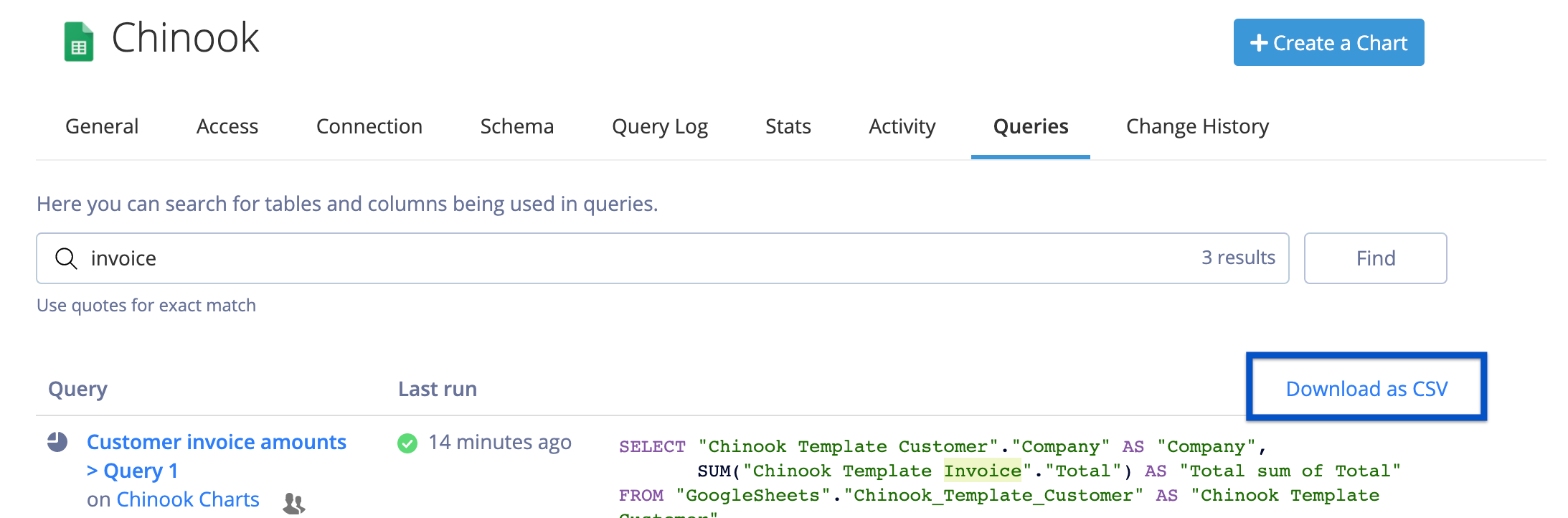1568x518 pixels.
Task: Download query results as CSV
Action: tap(1366, 389)
